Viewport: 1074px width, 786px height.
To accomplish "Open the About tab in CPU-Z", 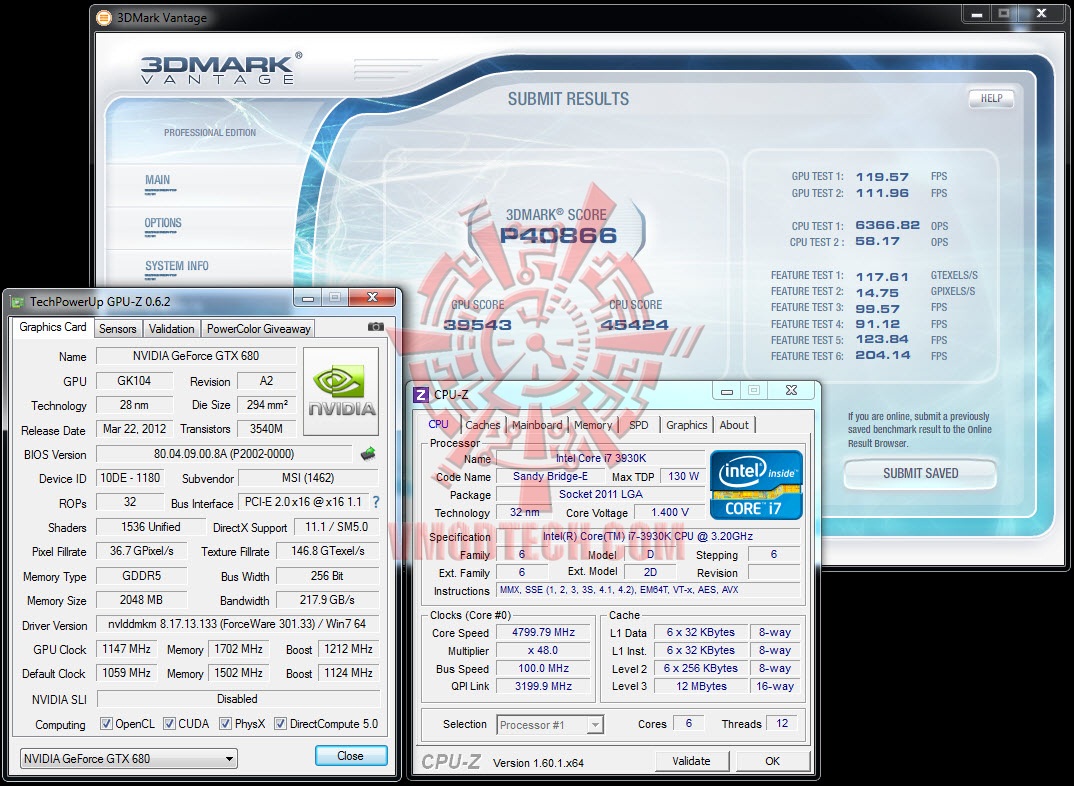I will [x=734, y=425].
